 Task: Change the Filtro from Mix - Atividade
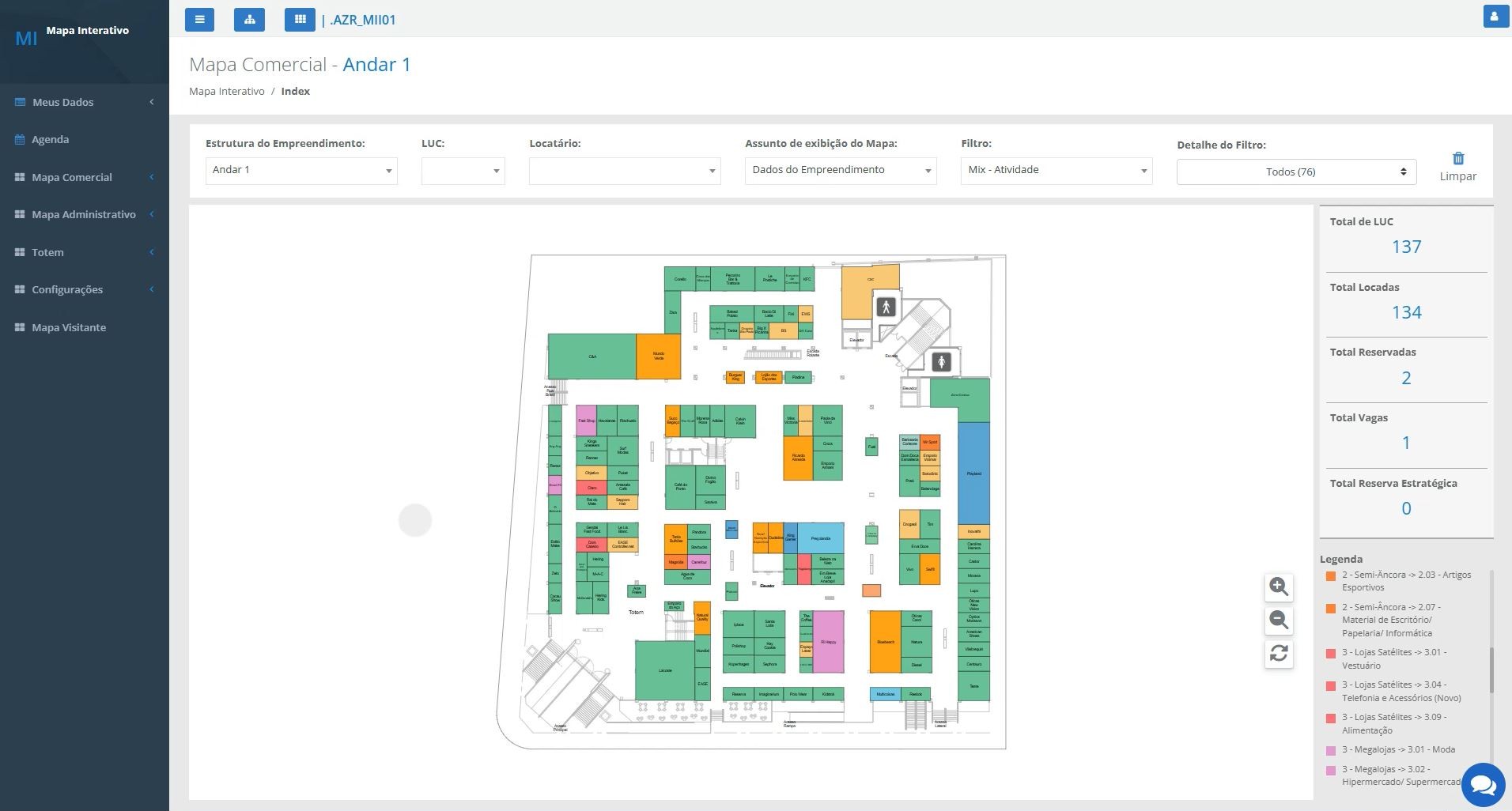1056,170
